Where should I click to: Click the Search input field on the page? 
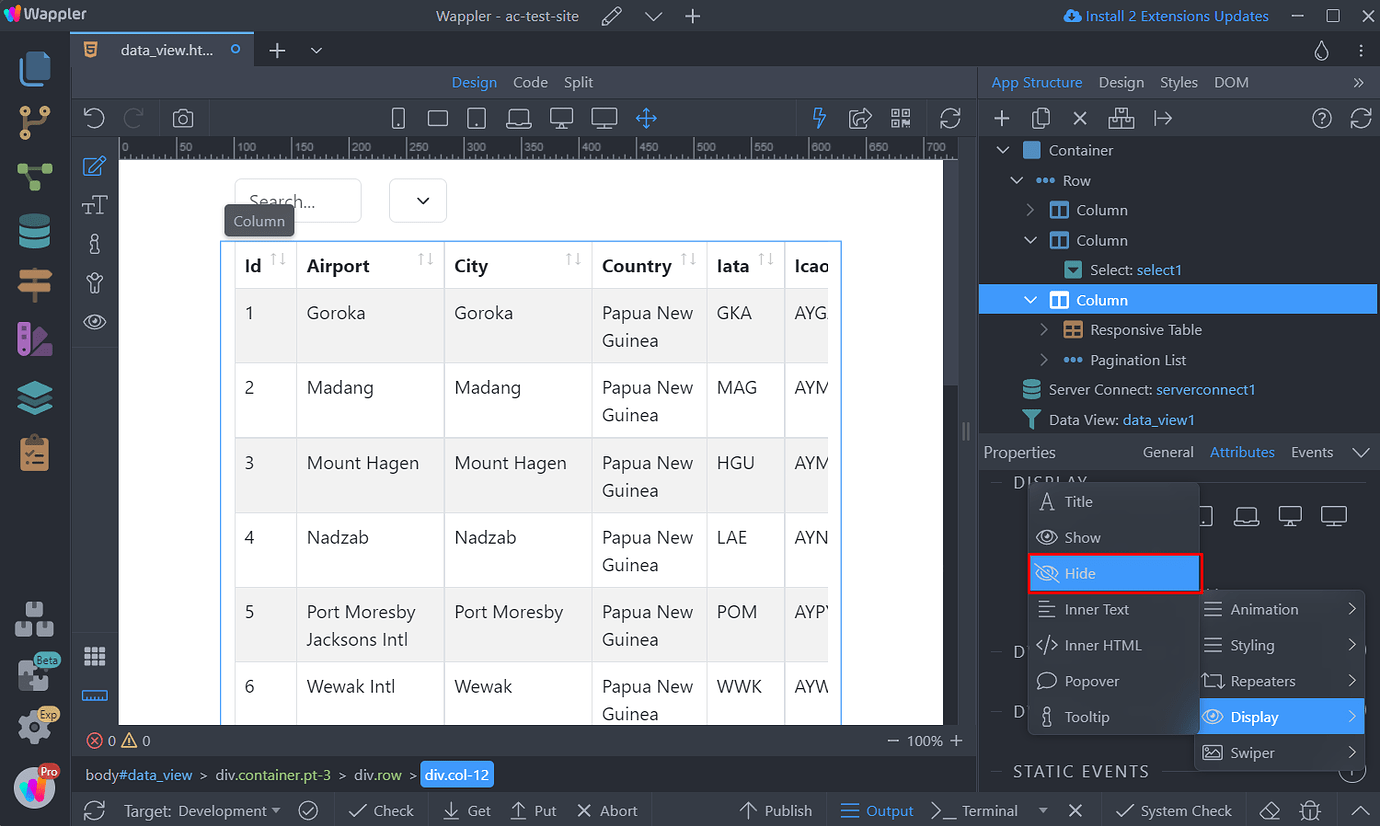(x=298, y=201)
